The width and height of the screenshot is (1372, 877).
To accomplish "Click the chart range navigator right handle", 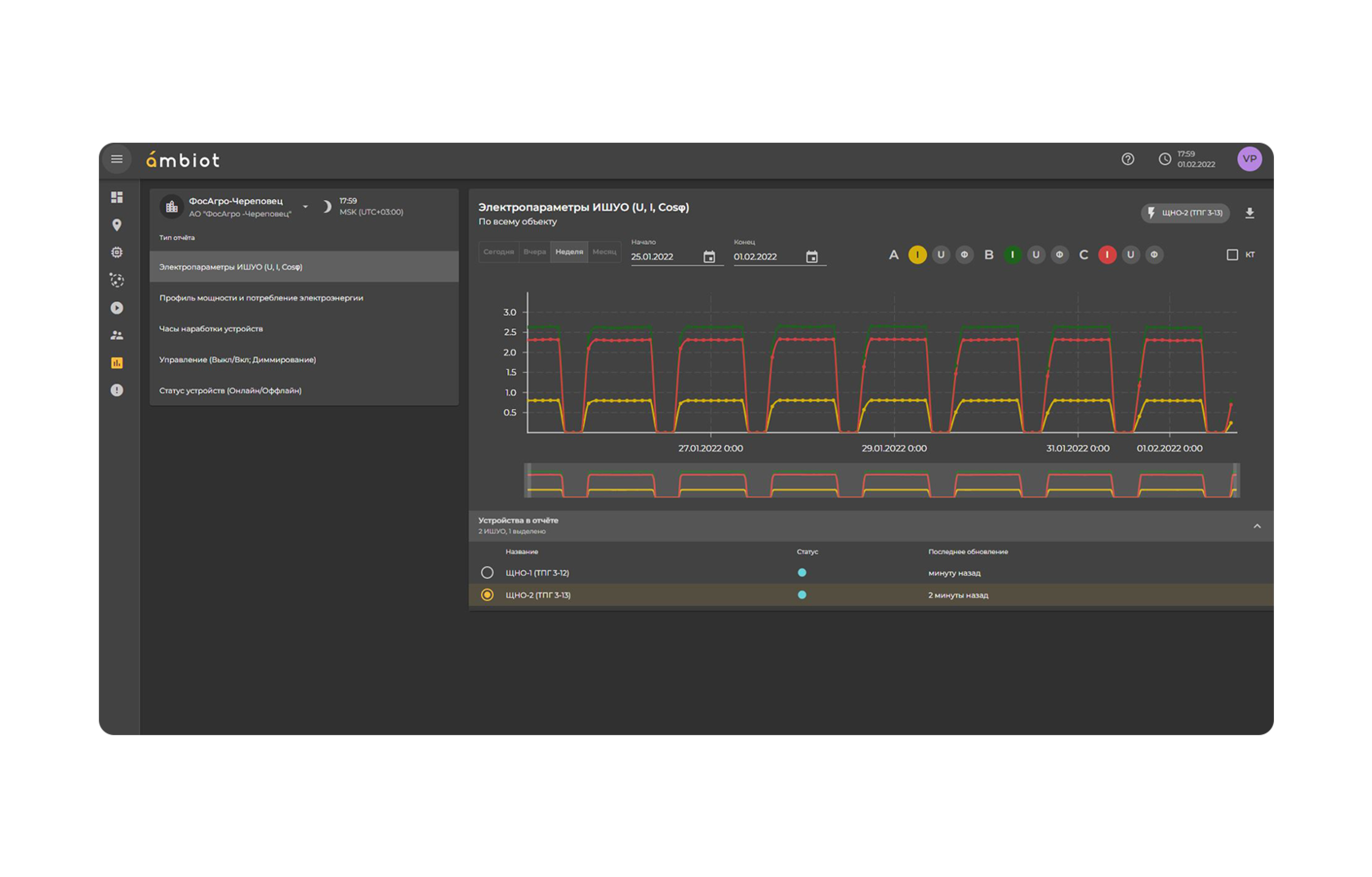I will [x=1236, y=480].
